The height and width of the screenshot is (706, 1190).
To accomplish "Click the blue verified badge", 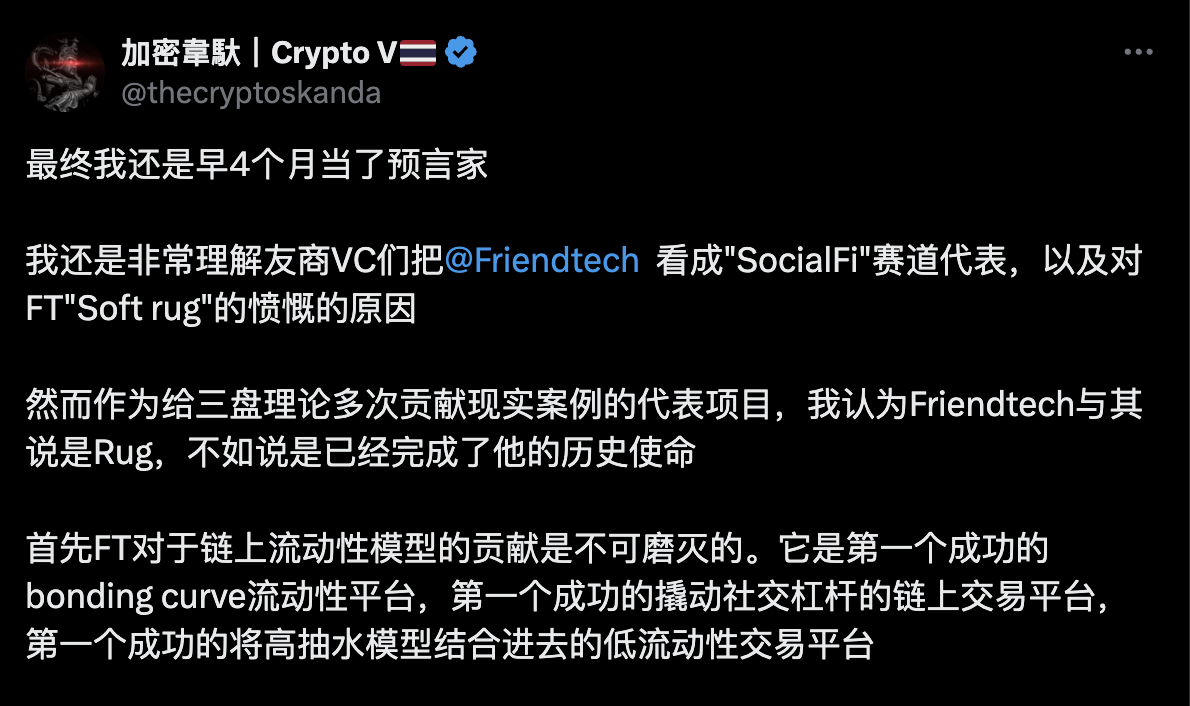I will 460,53.
